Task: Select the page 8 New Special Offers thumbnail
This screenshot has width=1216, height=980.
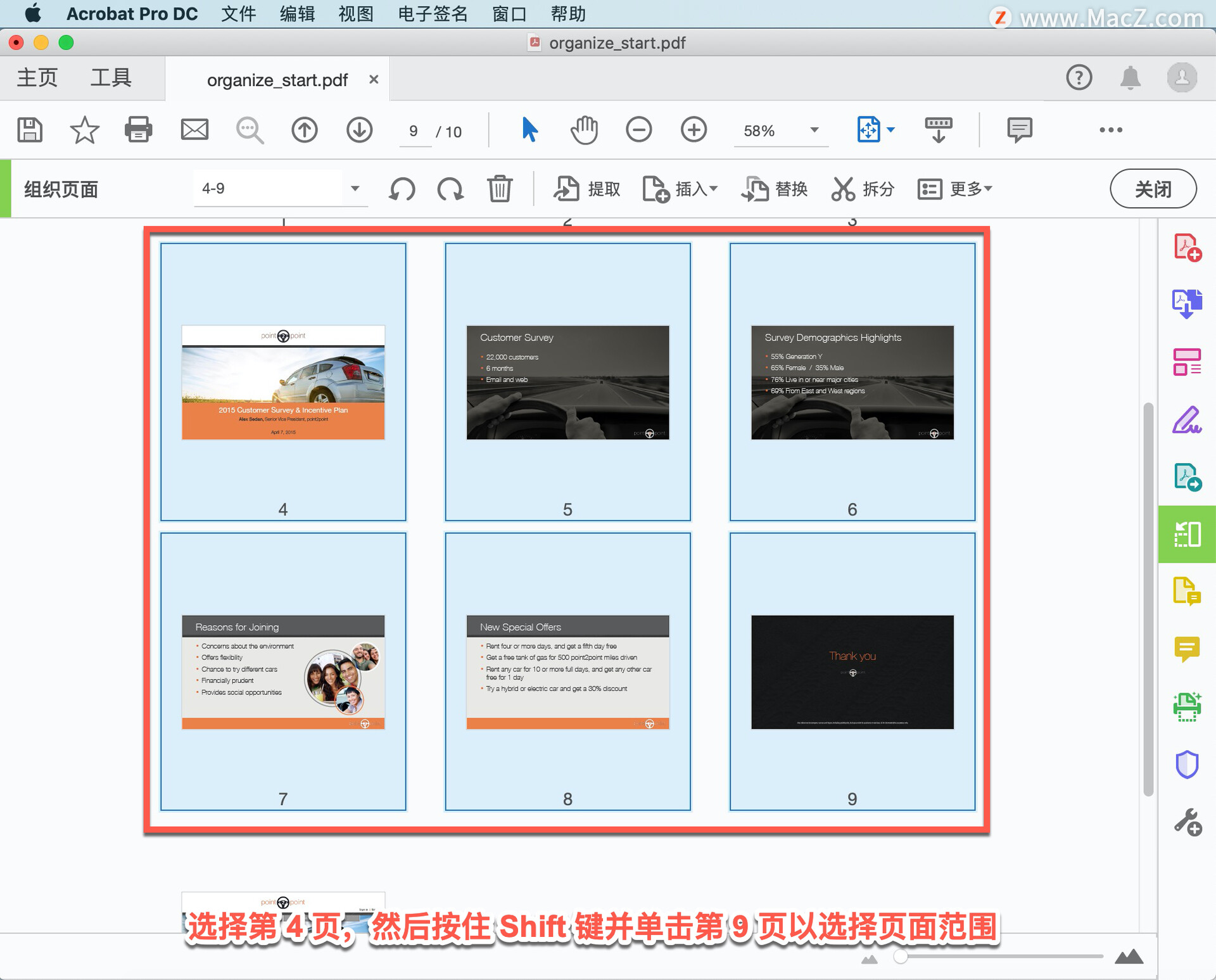Action: [567, 671]
